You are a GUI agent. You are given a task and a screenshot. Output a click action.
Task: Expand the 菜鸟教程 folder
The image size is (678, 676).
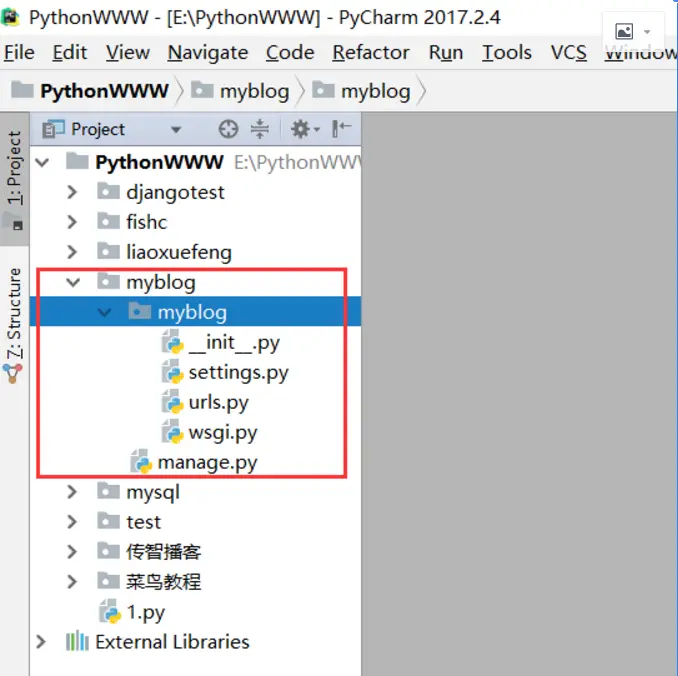click(x=72, y=582)
